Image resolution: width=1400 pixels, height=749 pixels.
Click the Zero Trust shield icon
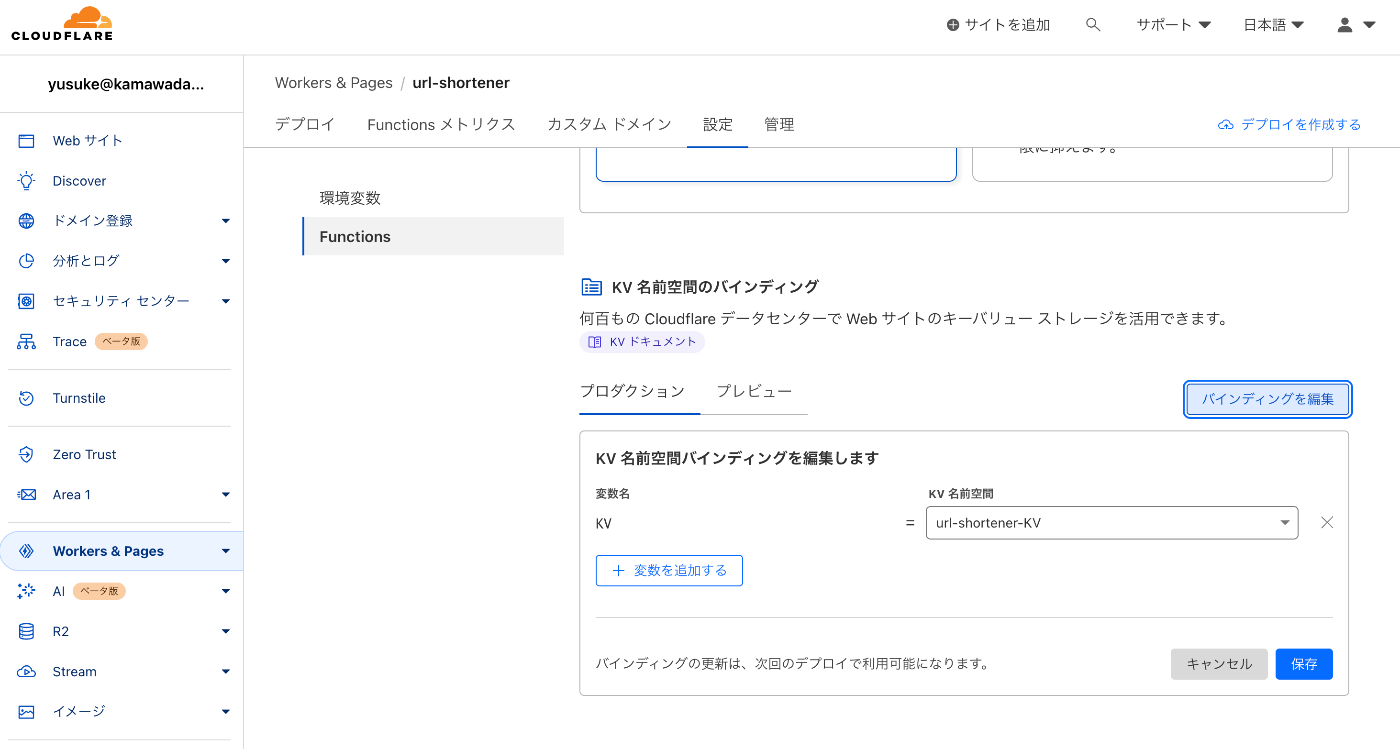pyautogui.click(x=27, y=454)
